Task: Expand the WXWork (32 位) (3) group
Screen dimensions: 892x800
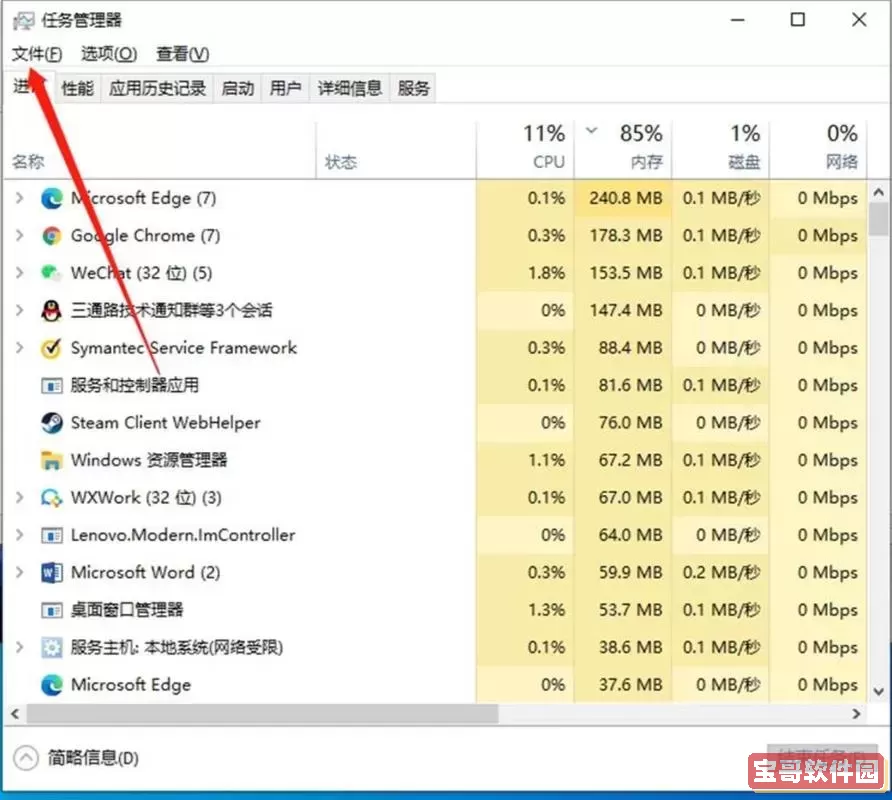Action: point(19,498)
